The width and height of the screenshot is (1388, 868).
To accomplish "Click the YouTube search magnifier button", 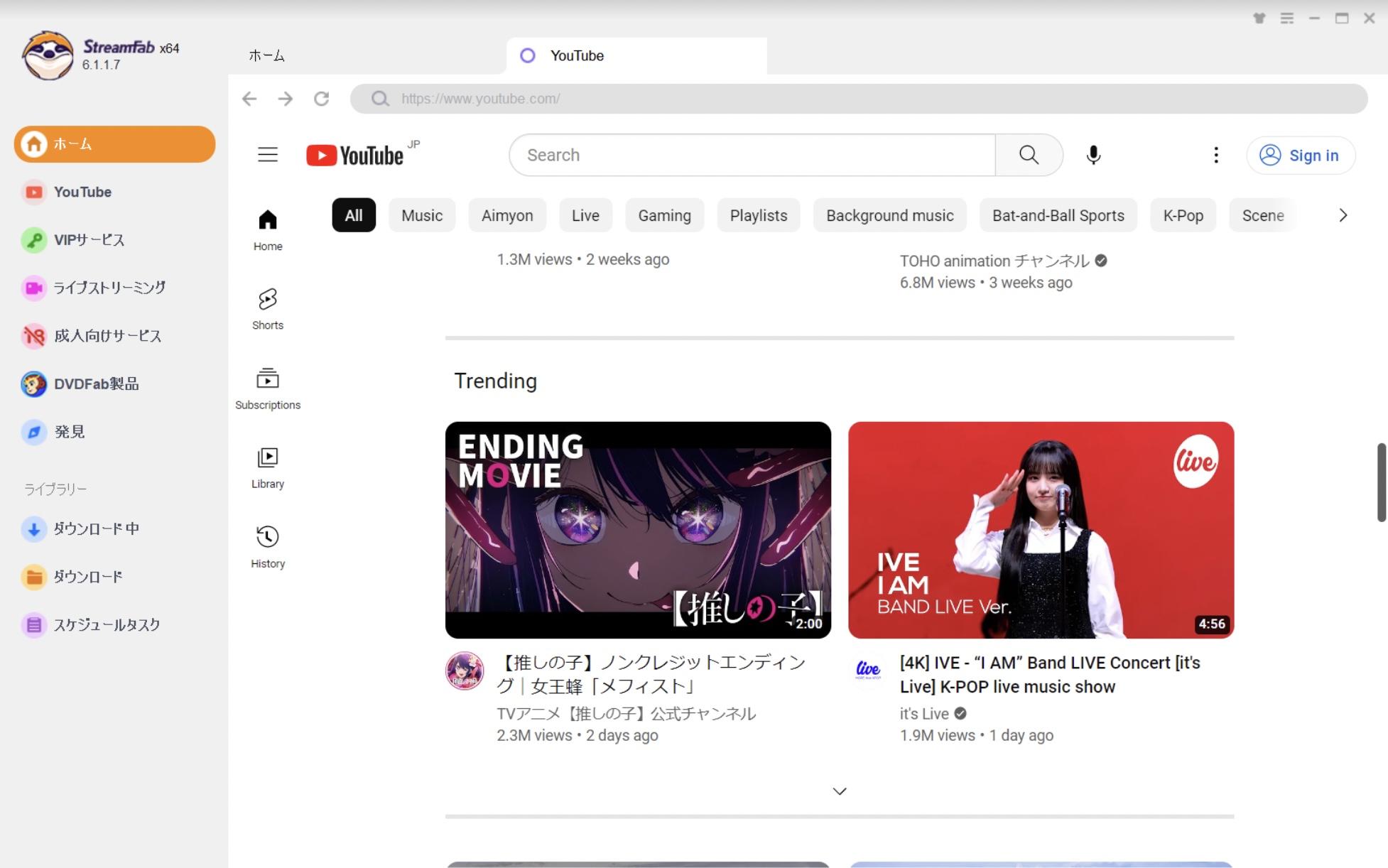I will pos(1029,155).
